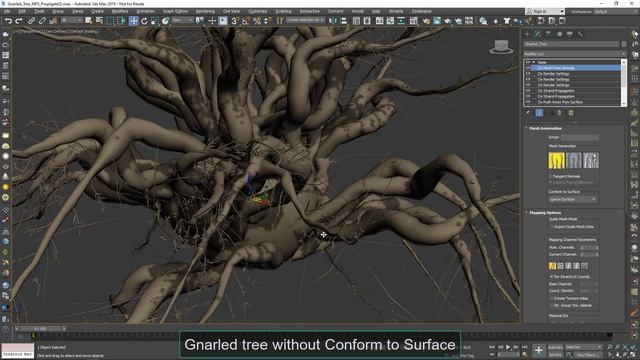640x360 pixels.
Task: Open the Customize menu
Action: click(258, 11)
